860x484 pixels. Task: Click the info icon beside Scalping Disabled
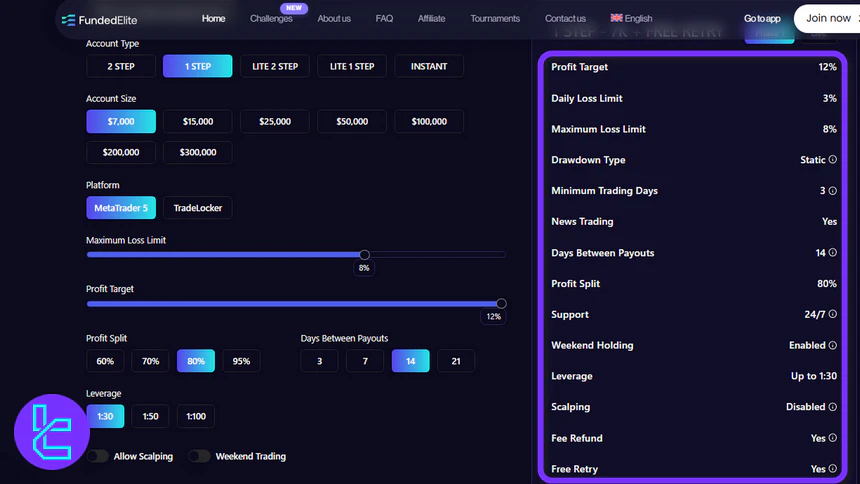[x=833, y=407]
